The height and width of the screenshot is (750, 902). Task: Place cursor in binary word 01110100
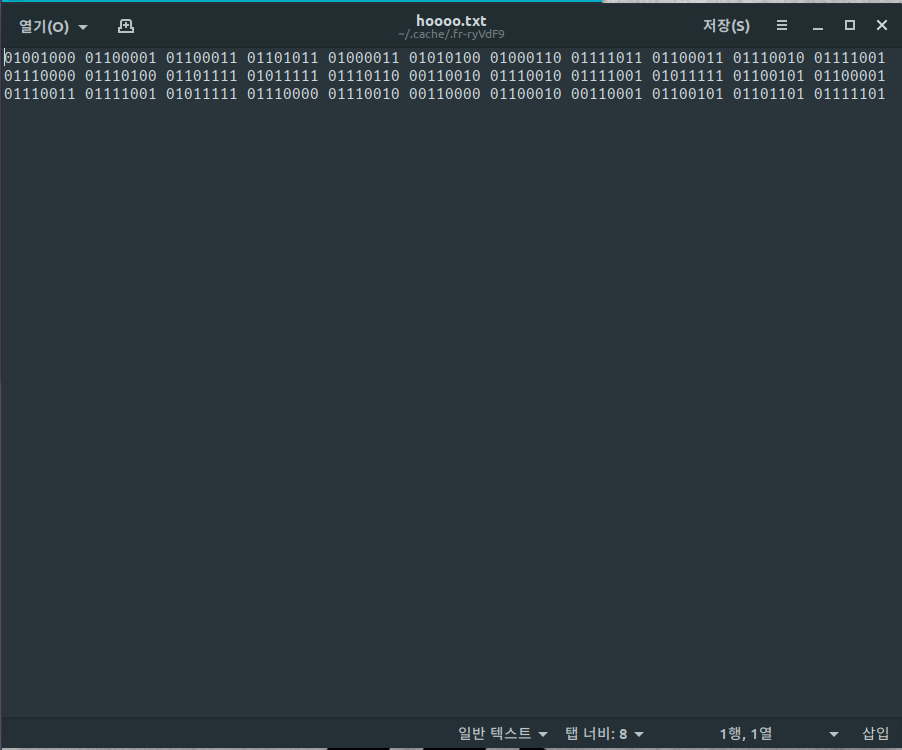(121, 76)
